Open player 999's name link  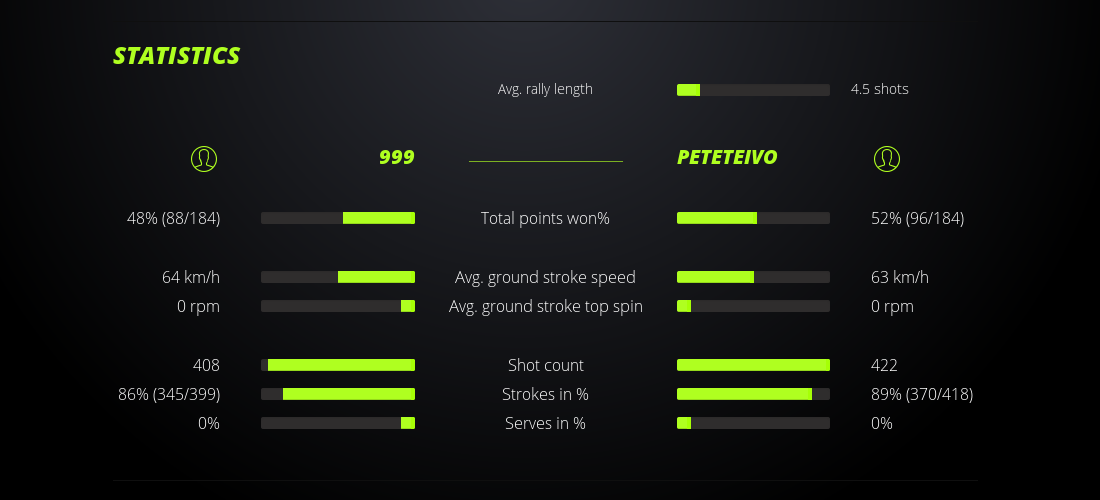point(396,157)
